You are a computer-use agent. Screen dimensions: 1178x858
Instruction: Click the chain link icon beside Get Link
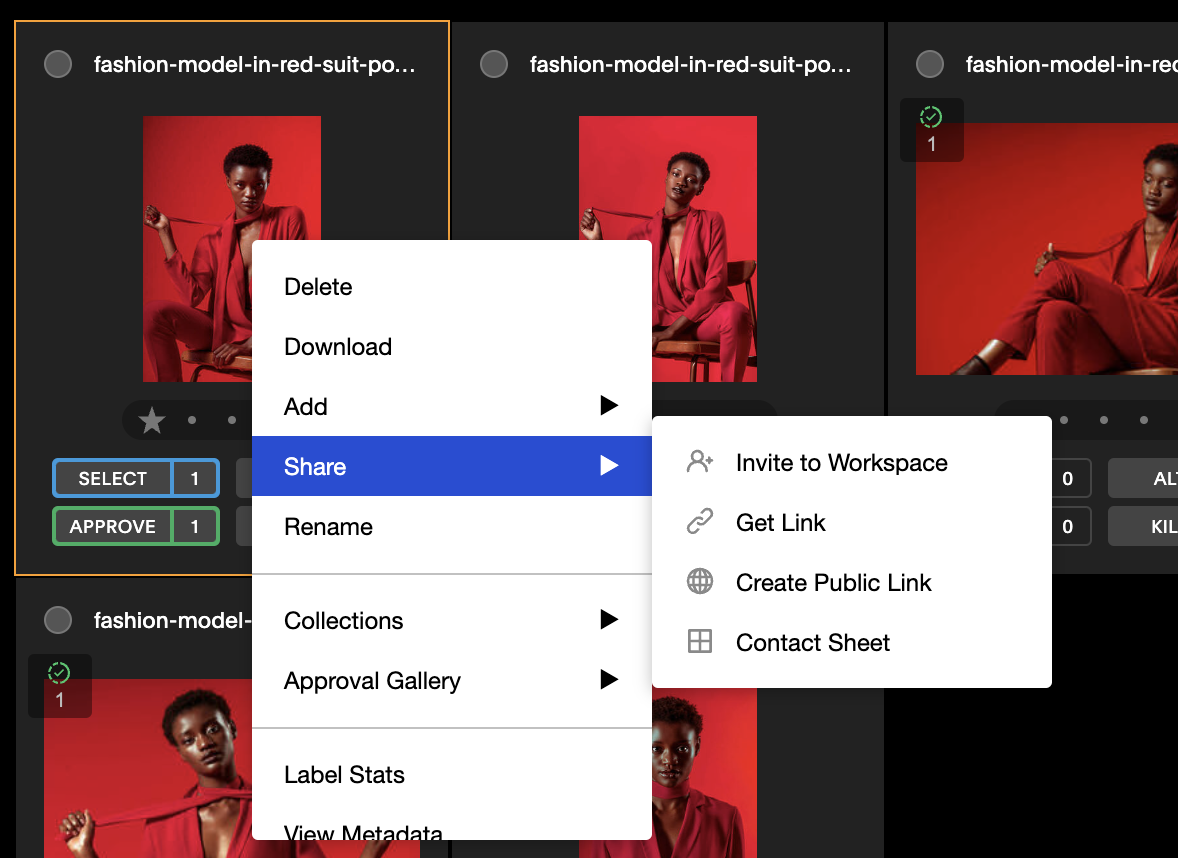pos(699,521)
